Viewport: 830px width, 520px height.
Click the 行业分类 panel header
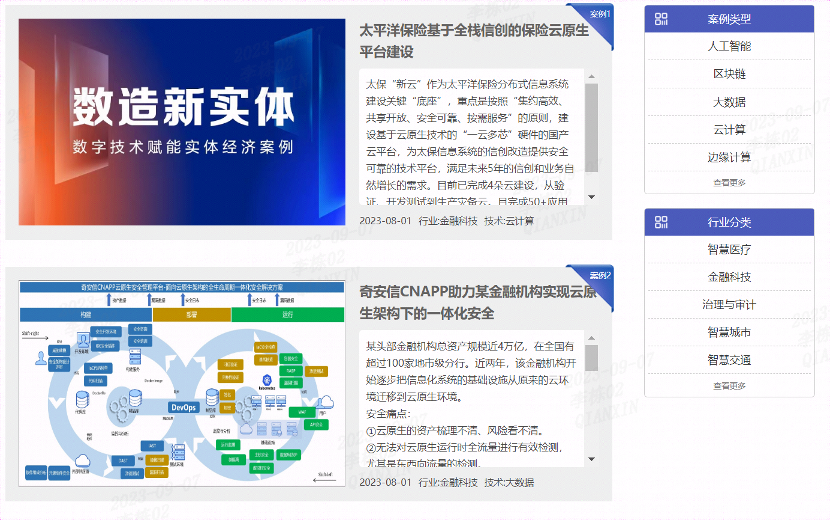tap(729, 222)
